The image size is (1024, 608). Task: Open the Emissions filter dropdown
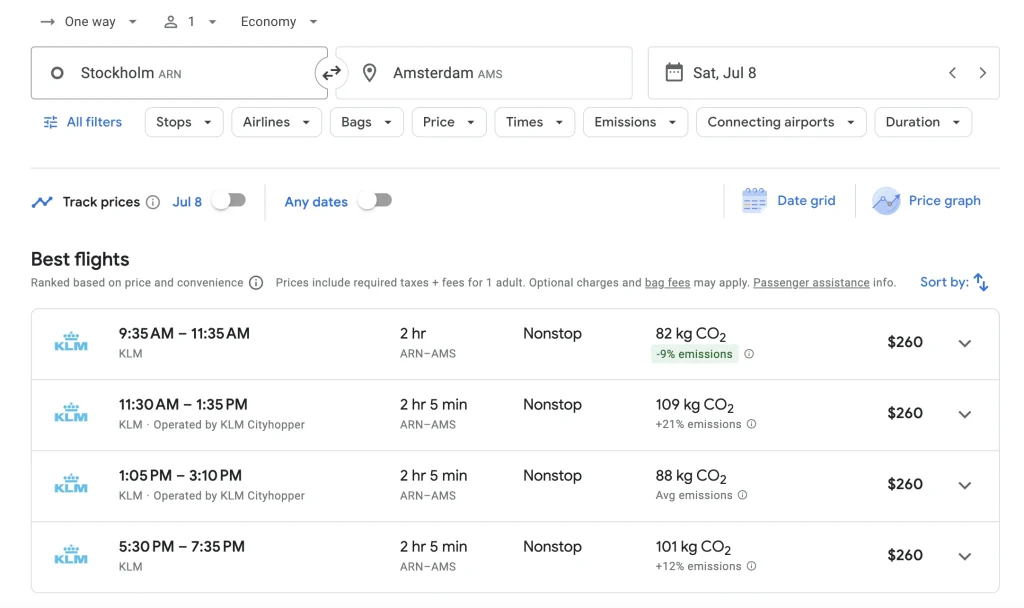coord(635,122)
